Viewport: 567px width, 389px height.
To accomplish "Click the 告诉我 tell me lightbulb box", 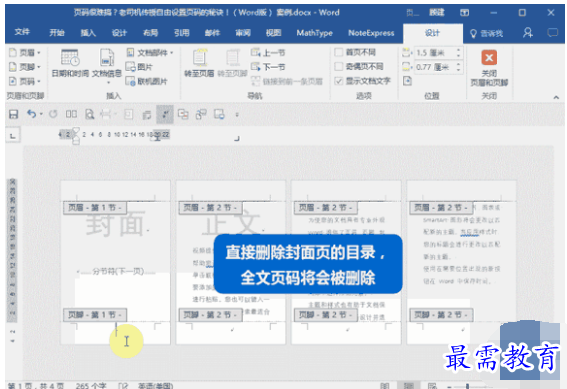I will coord(486,34).
